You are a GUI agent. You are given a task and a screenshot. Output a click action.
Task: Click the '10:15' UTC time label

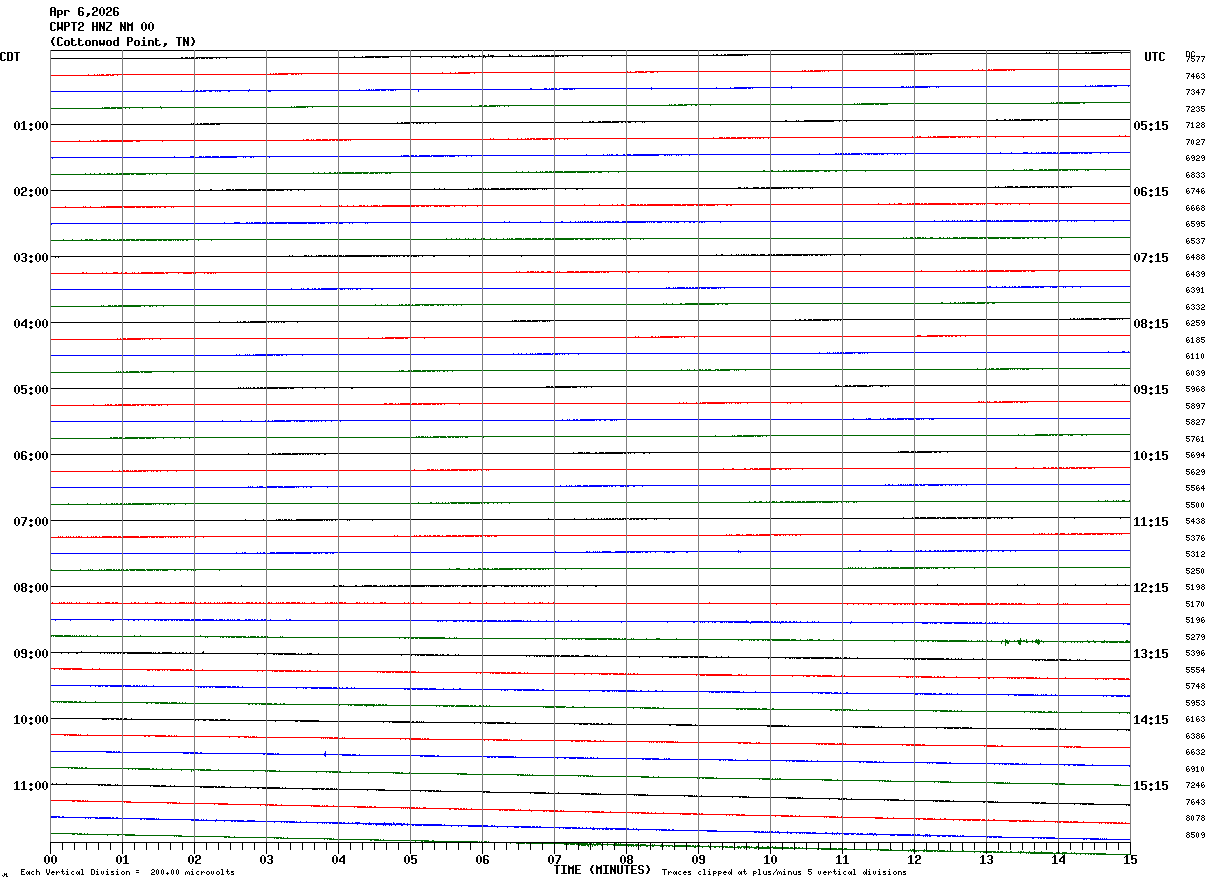click(x=1151, y=456)
